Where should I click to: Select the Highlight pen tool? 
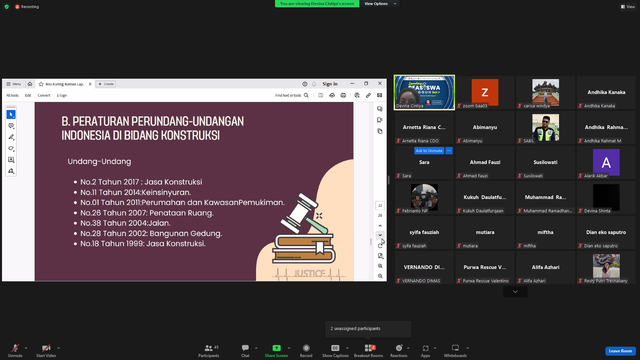coord(11,137)
